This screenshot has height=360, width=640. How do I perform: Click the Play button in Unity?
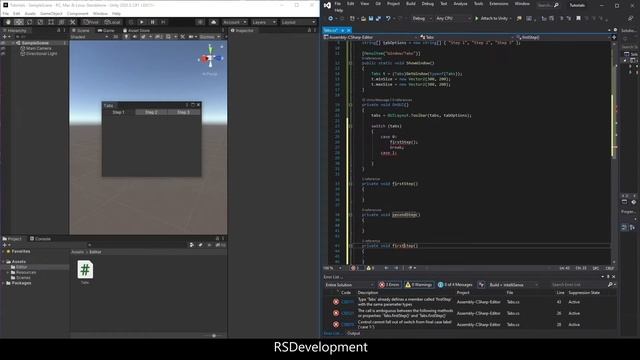(142, 22)
